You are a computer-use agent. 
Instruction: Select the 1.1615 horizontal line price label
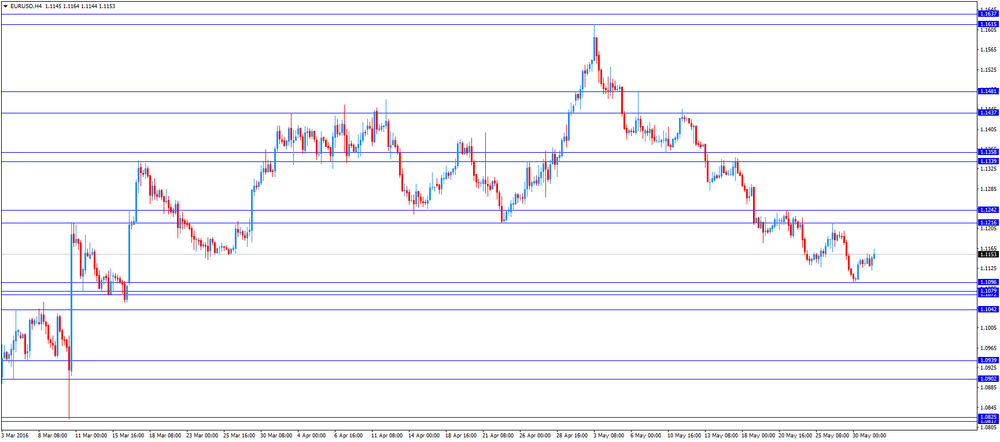coord(987,24)
